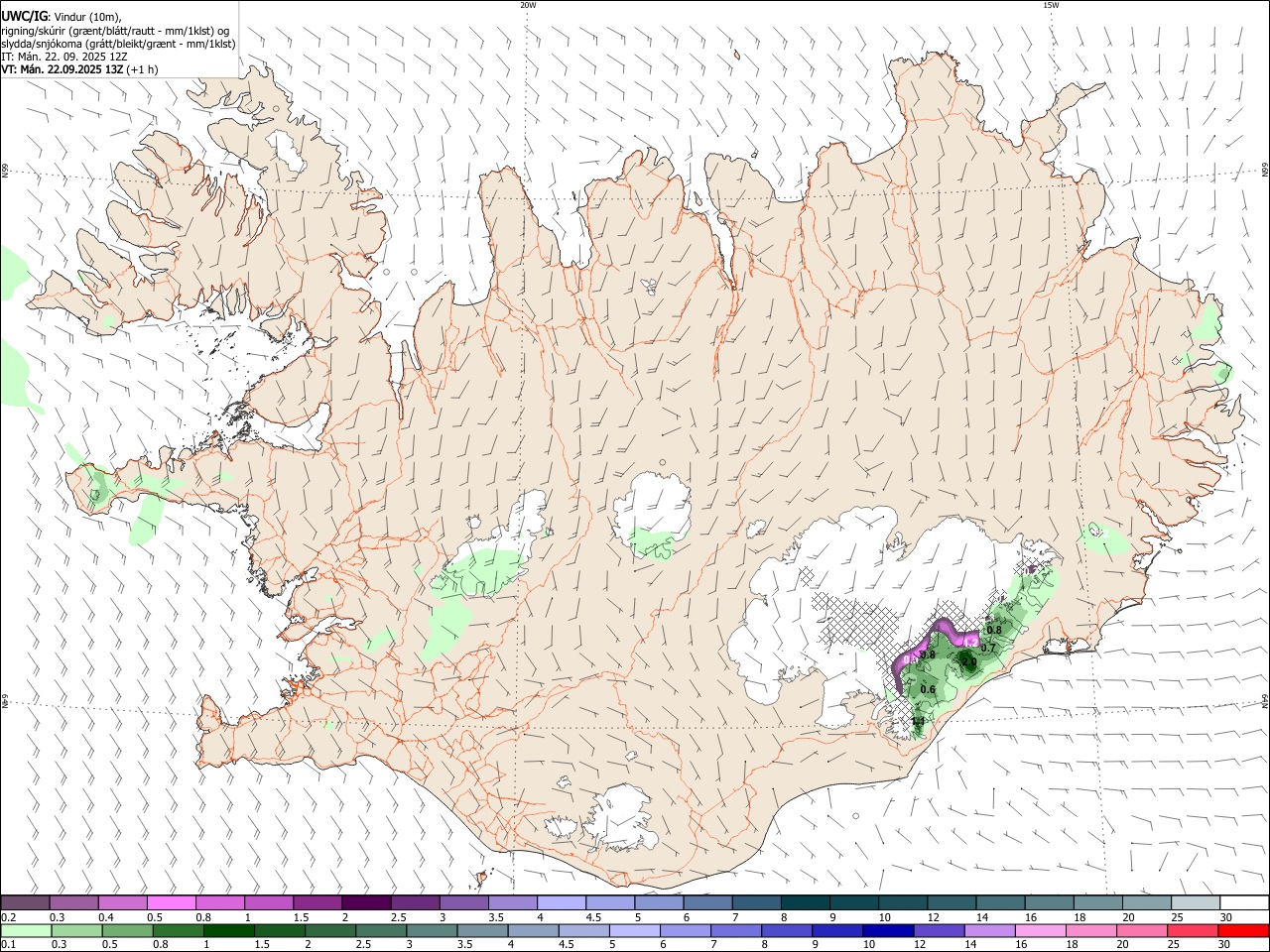This screenshot has width=1270, height=952.
Task: Click the 0.4 label on snow legend
Action: [x=106, y=917]
